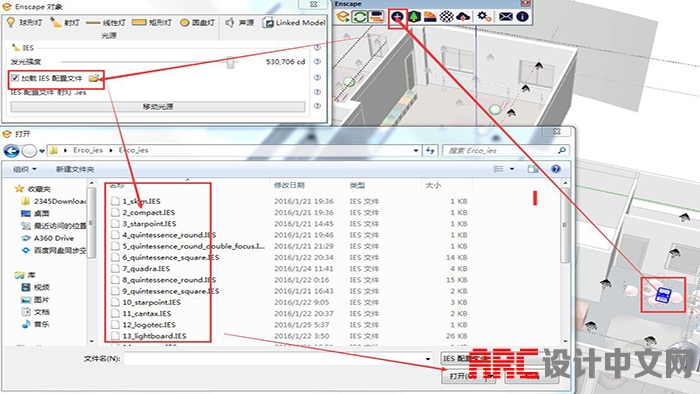
Task: Open the file name combo box arrow
Action: [x=428, y=359]
